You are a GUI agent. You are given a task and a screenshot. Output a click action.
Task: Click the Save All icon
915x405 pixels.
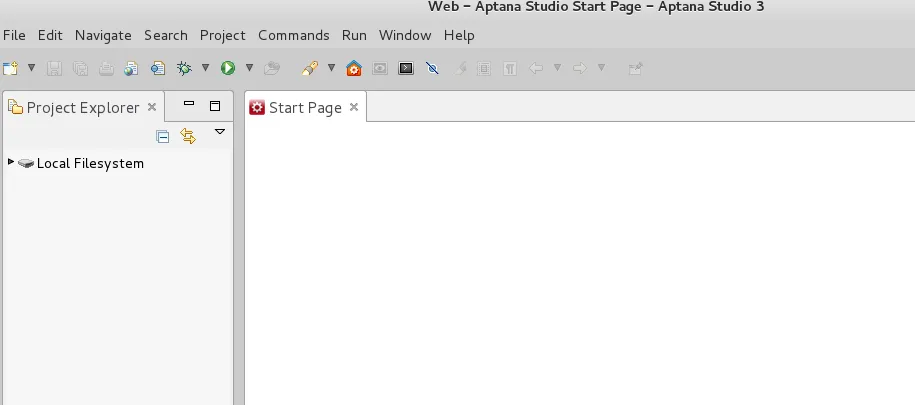click(80, 68)
